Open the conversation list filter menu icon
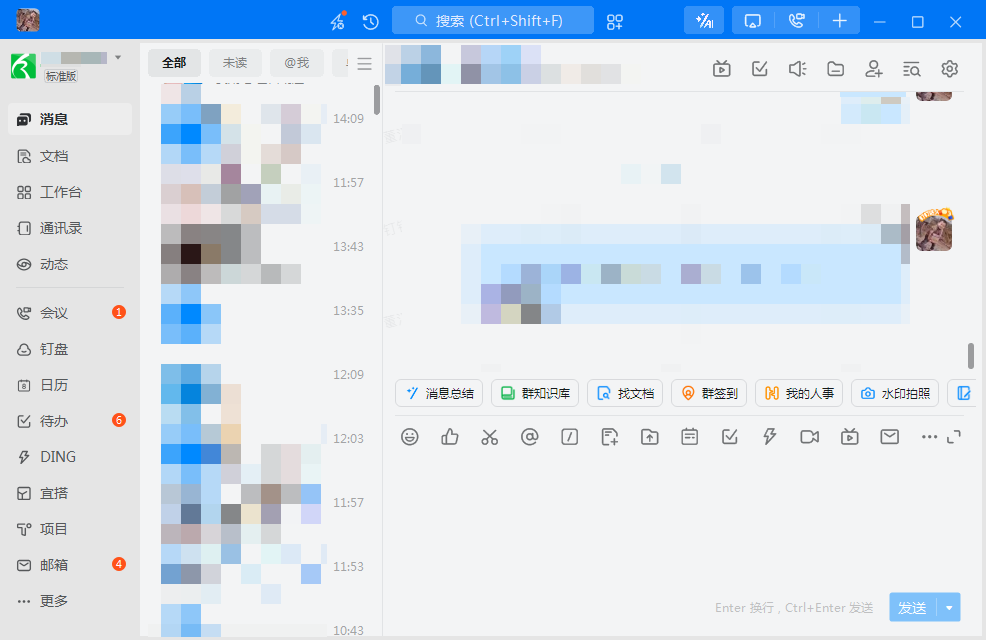Image resolution: width=986 pixels, height=640 pixels. pyautogui.click(x=364, y=63)
